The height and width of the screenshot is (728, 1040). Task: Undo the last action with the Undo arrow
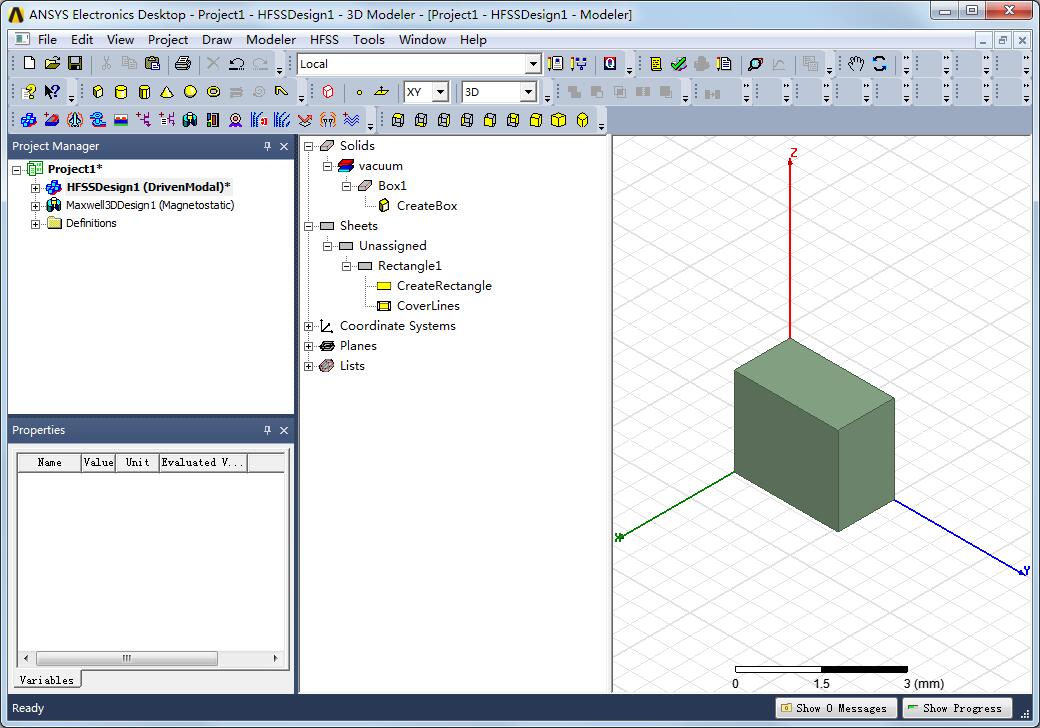coord(236,64)
